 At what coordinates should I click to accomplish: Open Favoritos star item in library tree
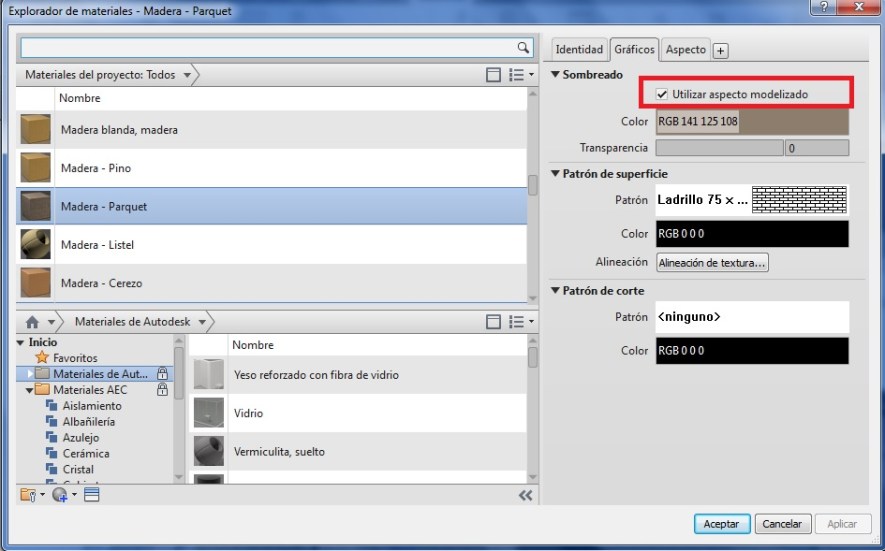tap(75, 357)
